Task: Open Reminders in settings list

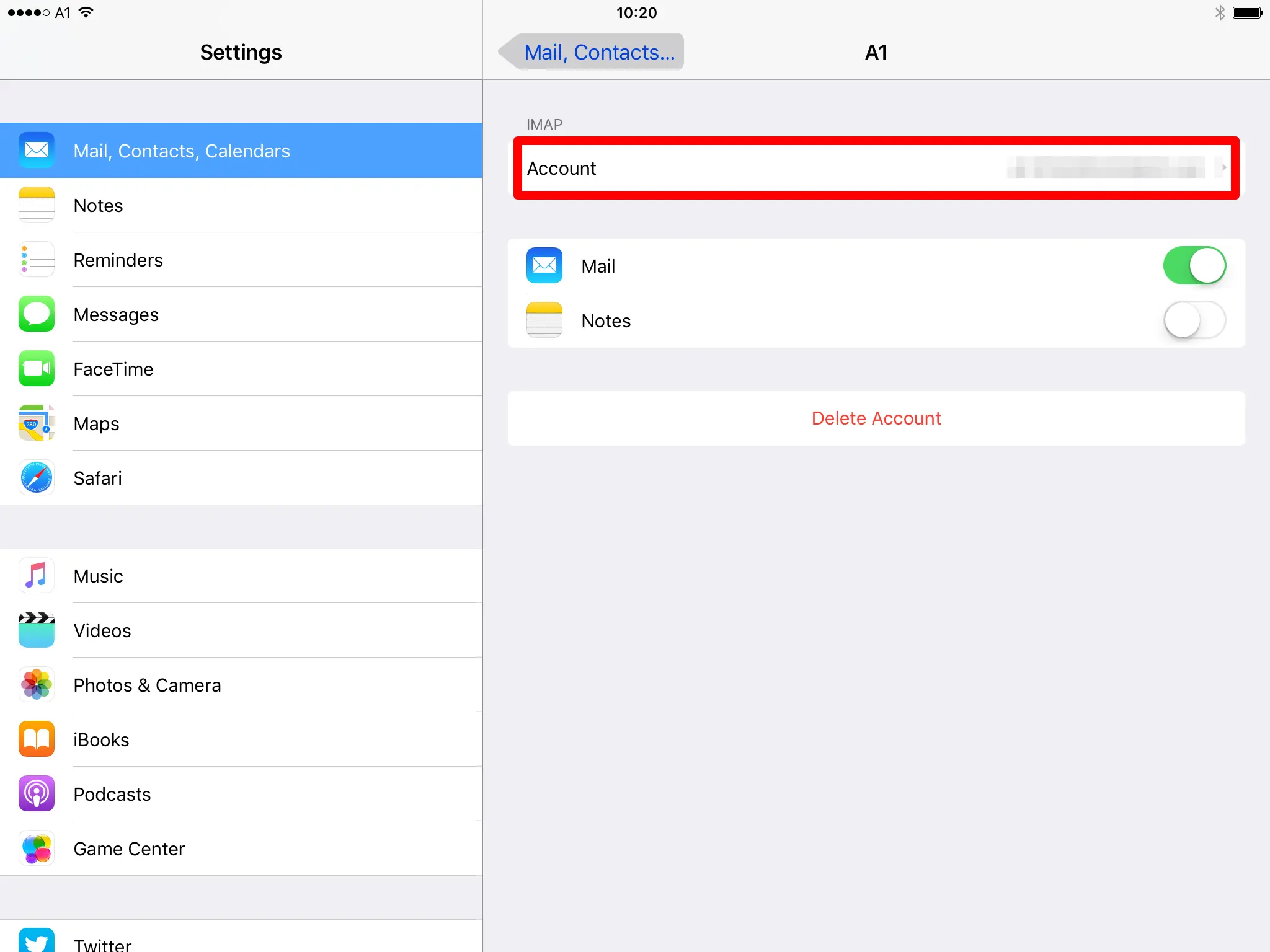Action: point(118,260)
